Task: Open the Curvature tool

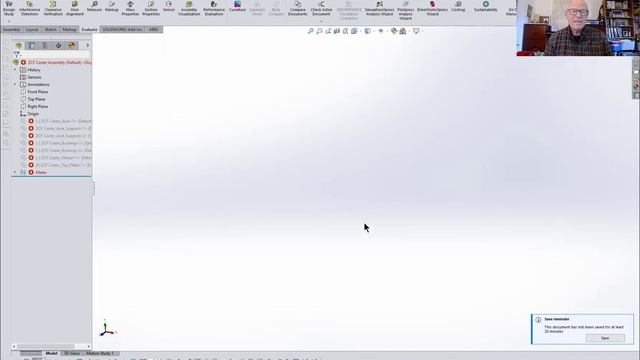Action: click(x=237, y=7)
